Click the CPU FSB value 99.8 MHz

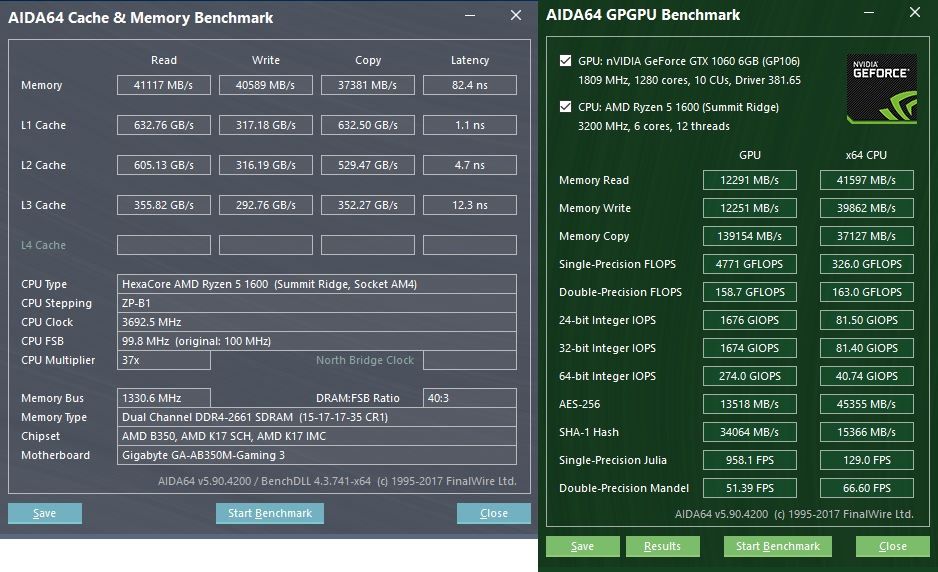tap(316, 341)
